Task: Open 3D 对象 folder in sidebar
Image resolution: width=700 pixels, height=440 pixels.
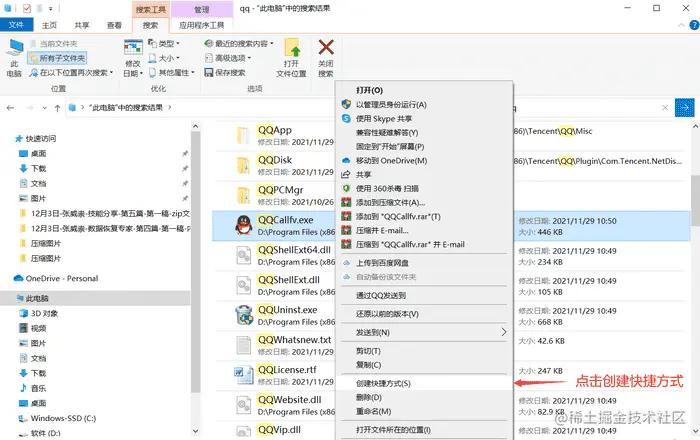Action: pos(39,313)
